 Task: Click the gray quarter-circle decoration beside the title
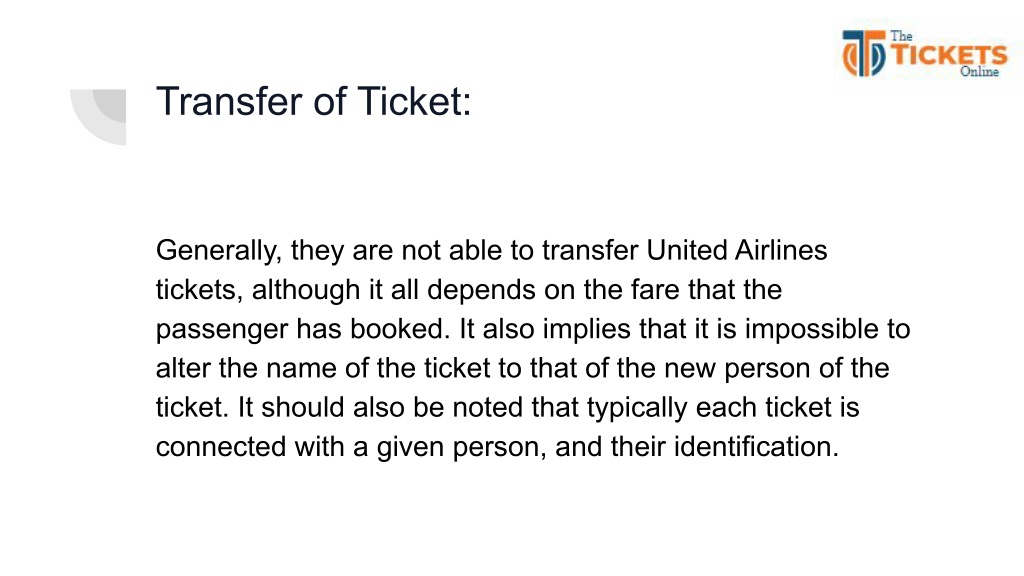point(98,117)
